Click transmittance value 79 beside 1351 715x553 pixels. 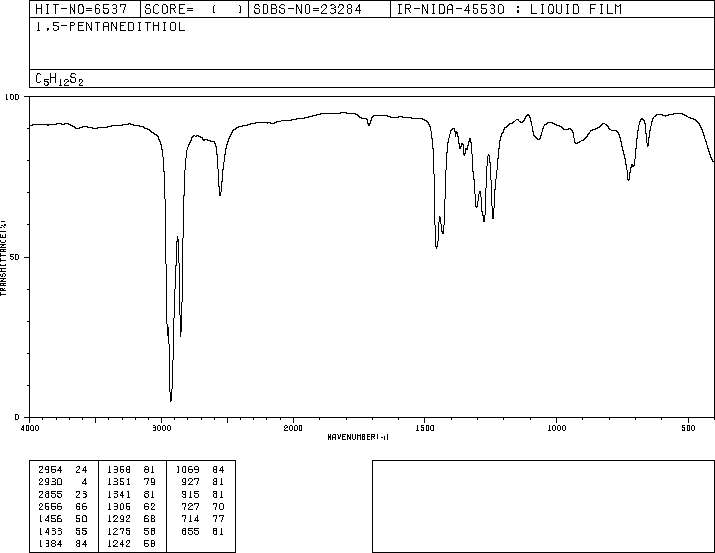tap(150, 482)
